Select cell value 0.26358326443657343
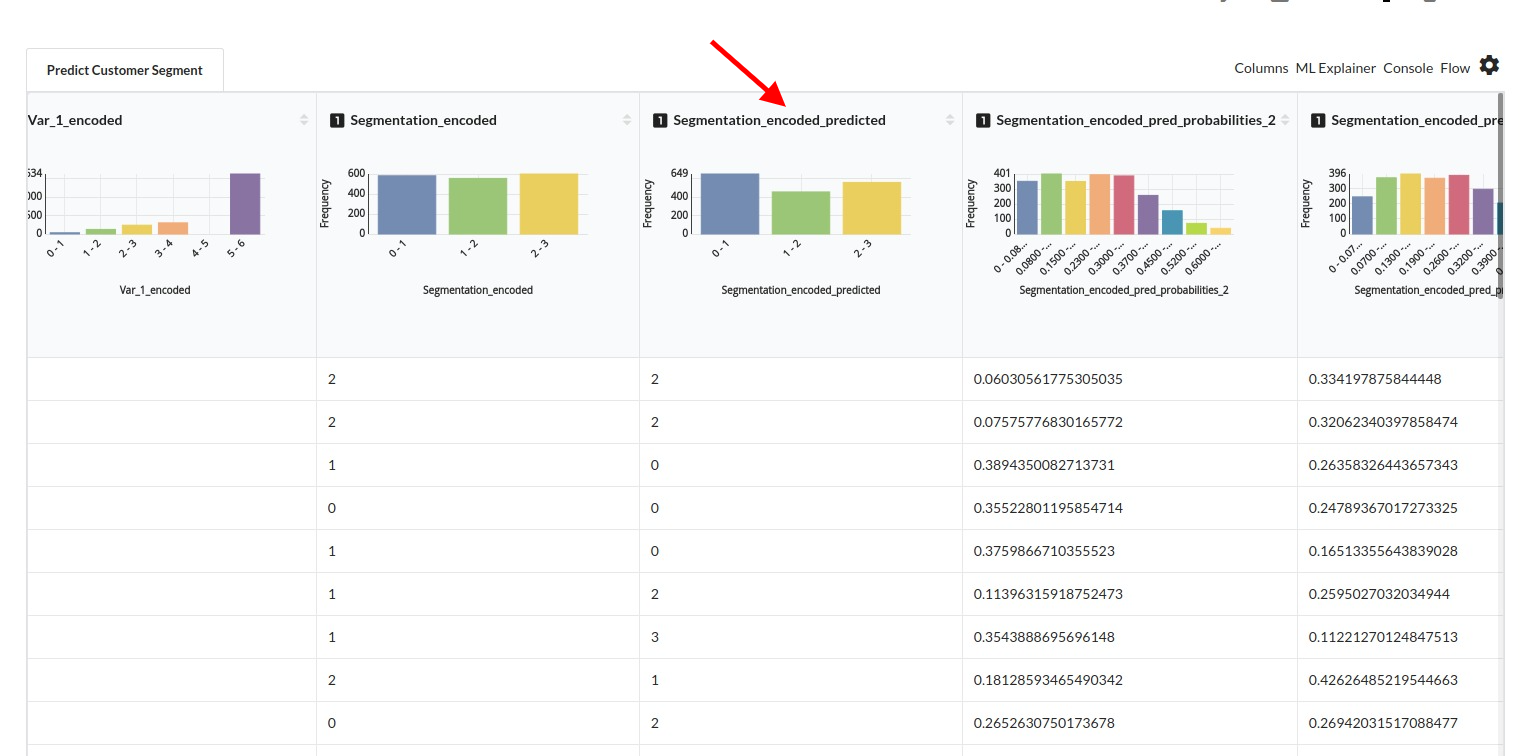This screenshot has height=756, width=1529. [1383, 465]
